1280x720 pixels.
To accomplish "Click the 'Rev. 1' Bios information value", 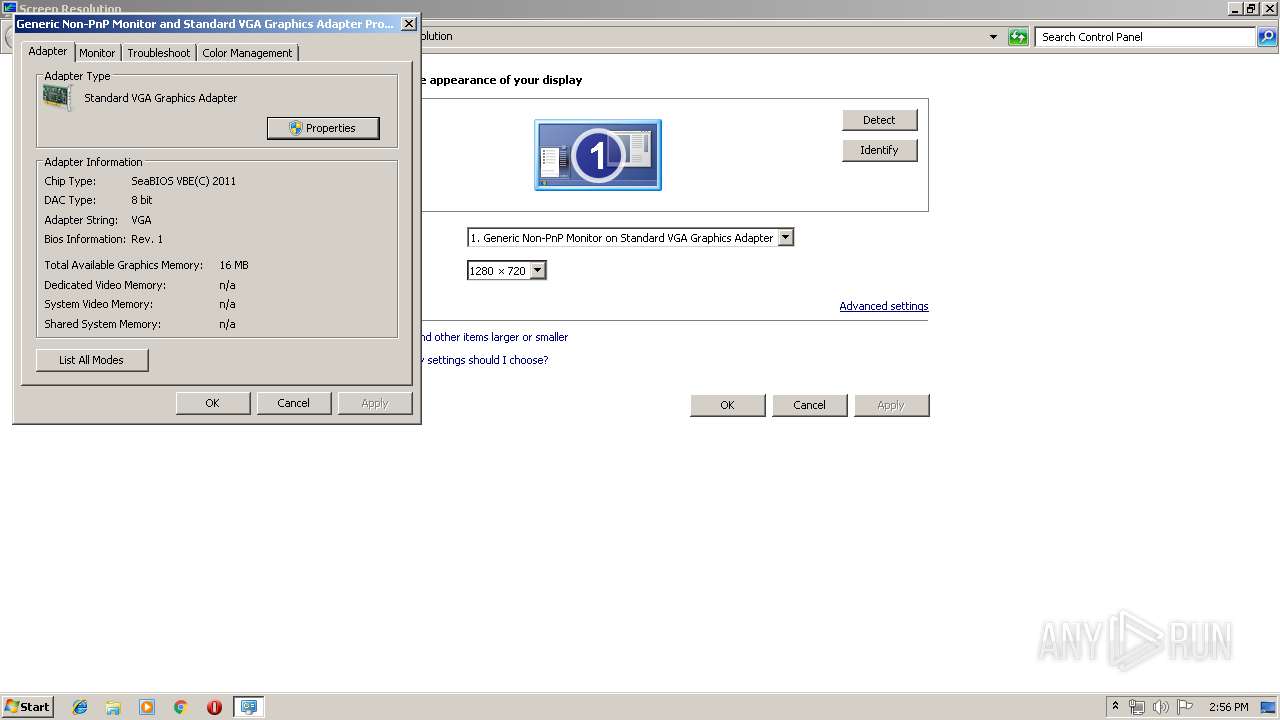I will click(x=147, y=239).
